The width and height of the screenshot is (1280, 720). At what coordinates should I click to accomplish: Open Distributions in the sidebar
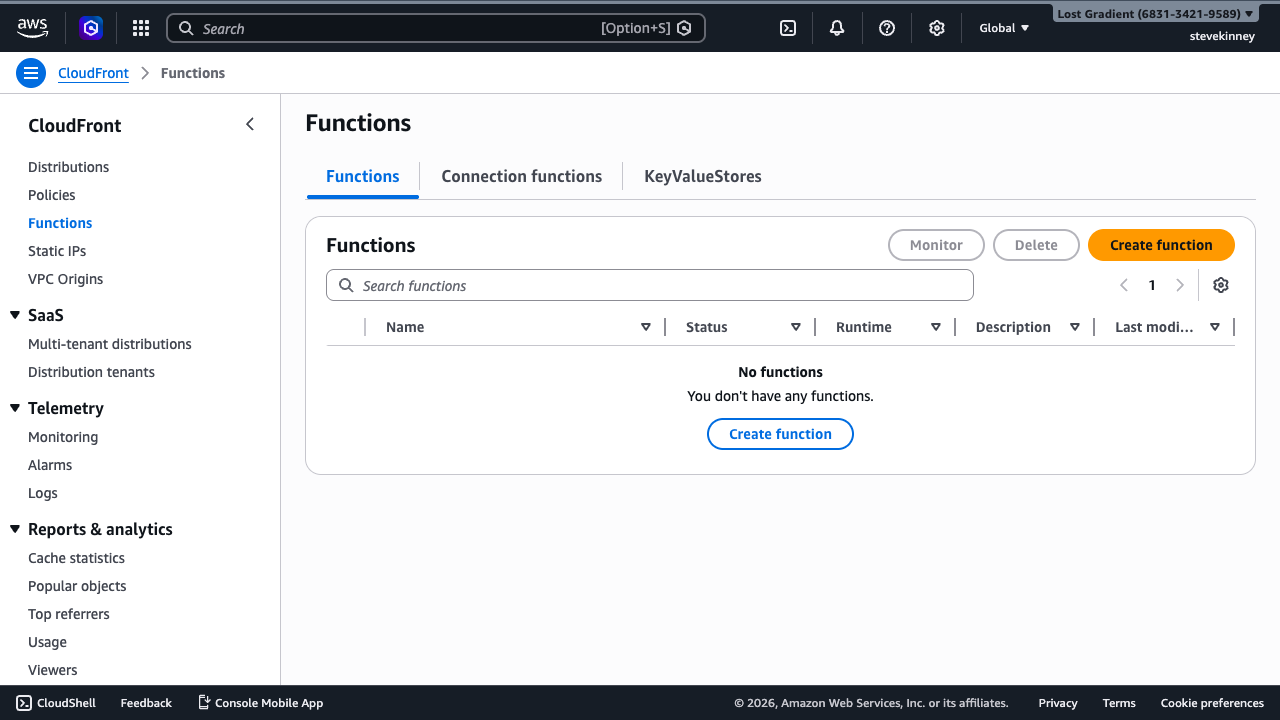[68, 167]
